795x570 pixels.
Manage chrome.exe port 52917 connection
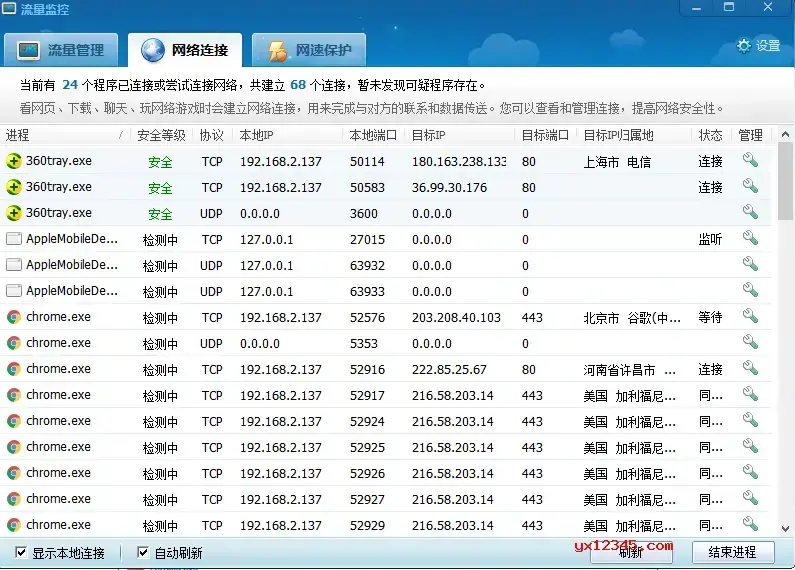tap(750, 394)
